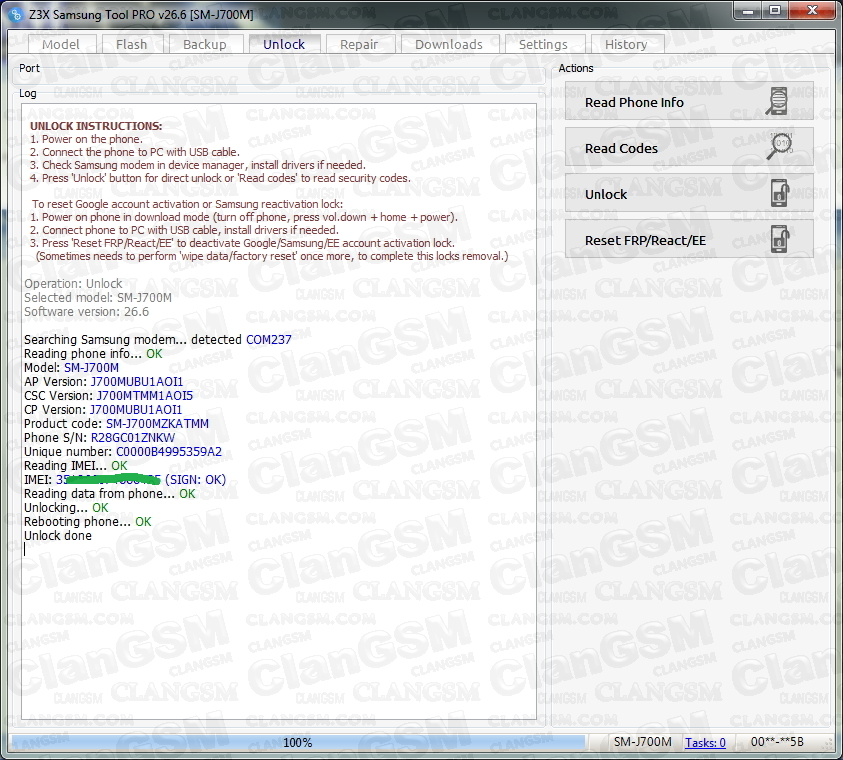This screenshot has width=843, height=760.
Task: Maximize the Z3X Samsung Tool window
Action: (x=775, y=10)
